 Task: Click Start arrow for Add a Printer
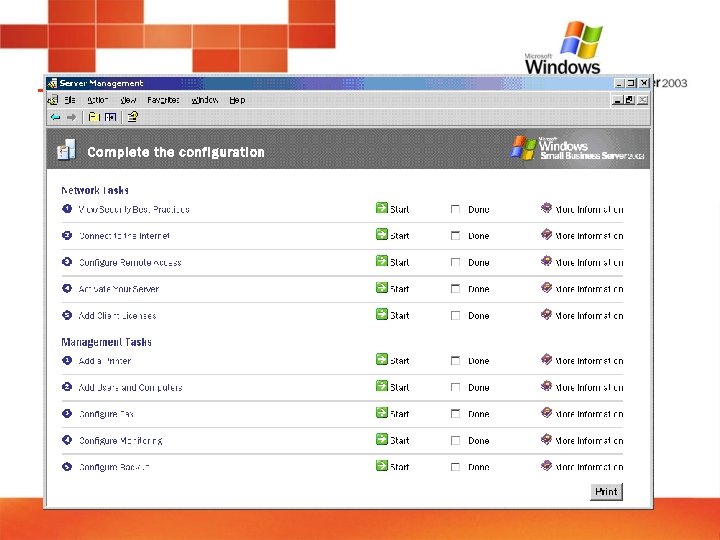pyautogui.click(x=382, y=360)
